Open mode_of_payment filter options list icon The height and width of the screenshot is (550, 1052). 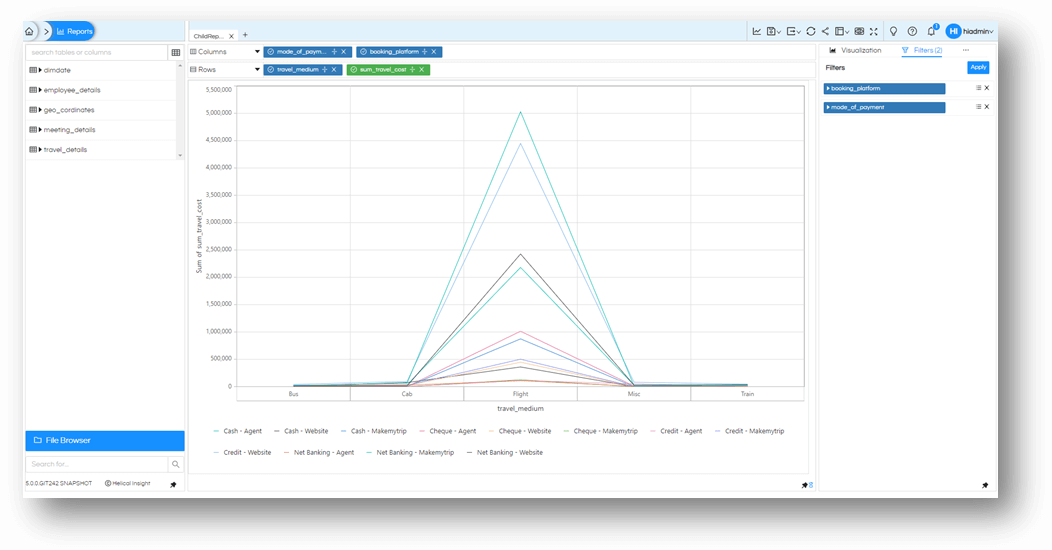(x=978, y=107)
